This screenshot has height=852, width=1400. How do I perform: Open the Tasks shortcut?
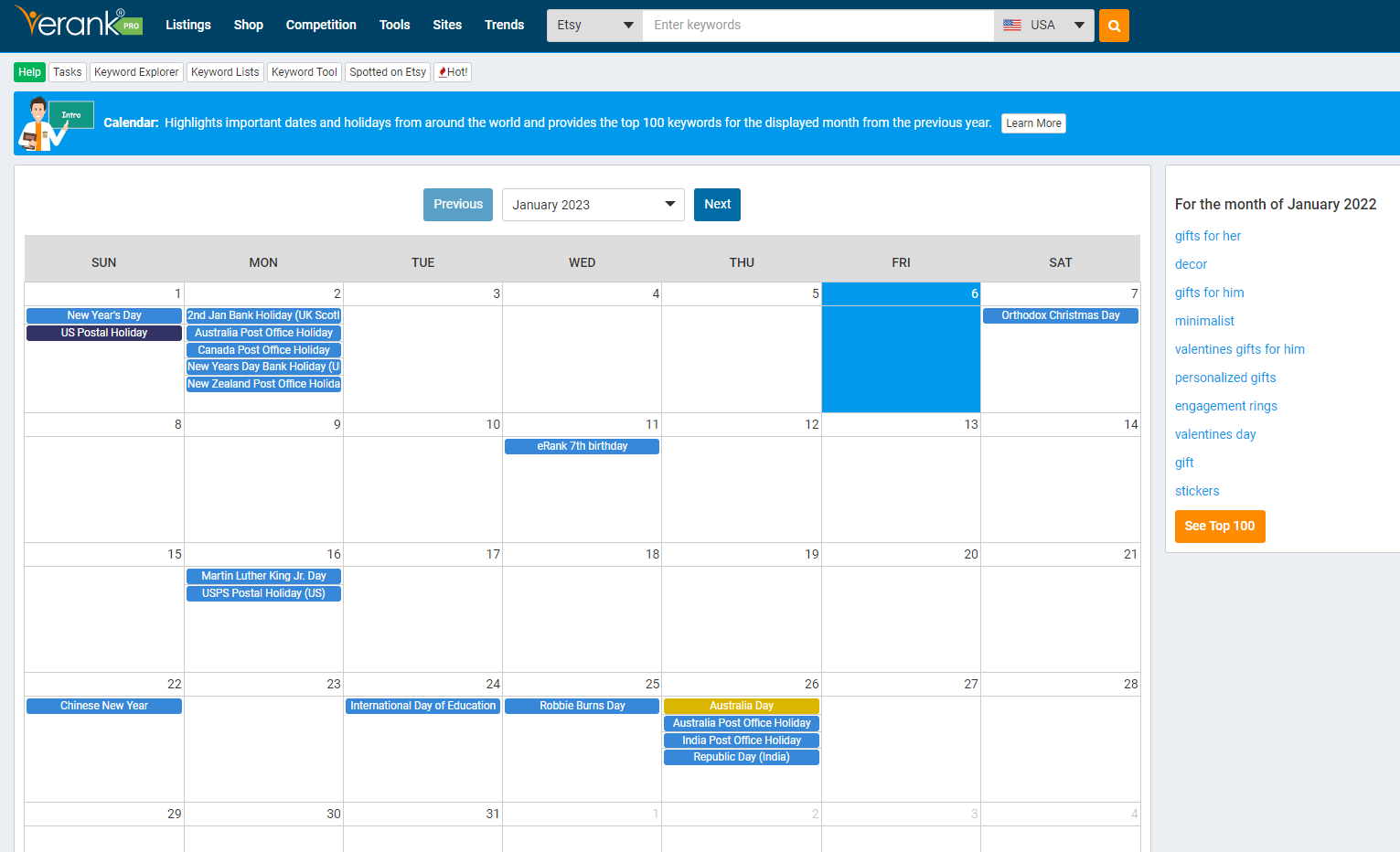tap(68, 72)
